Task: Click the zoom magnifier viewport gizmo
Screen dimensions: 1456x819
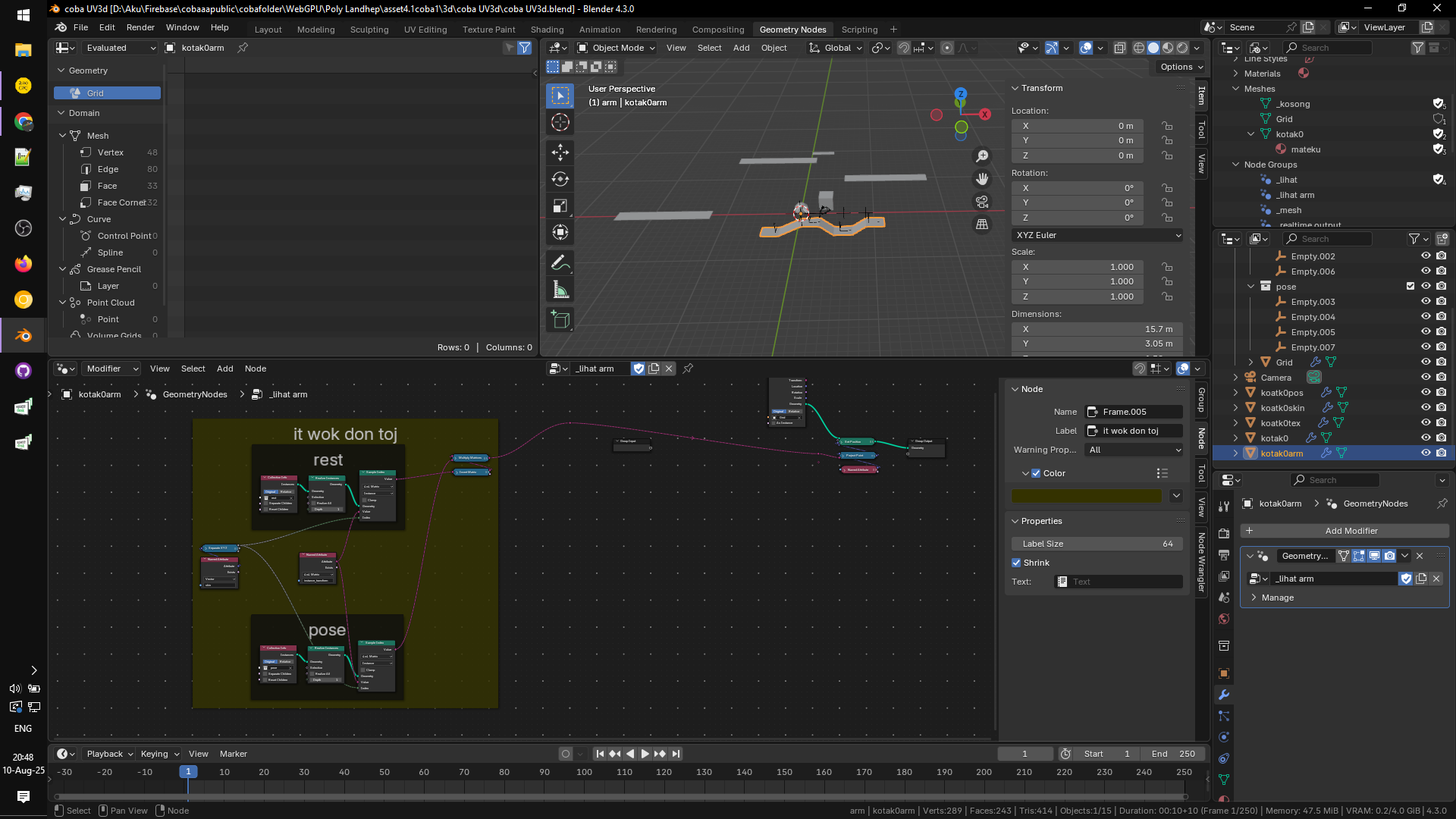Action: point(982,156)
